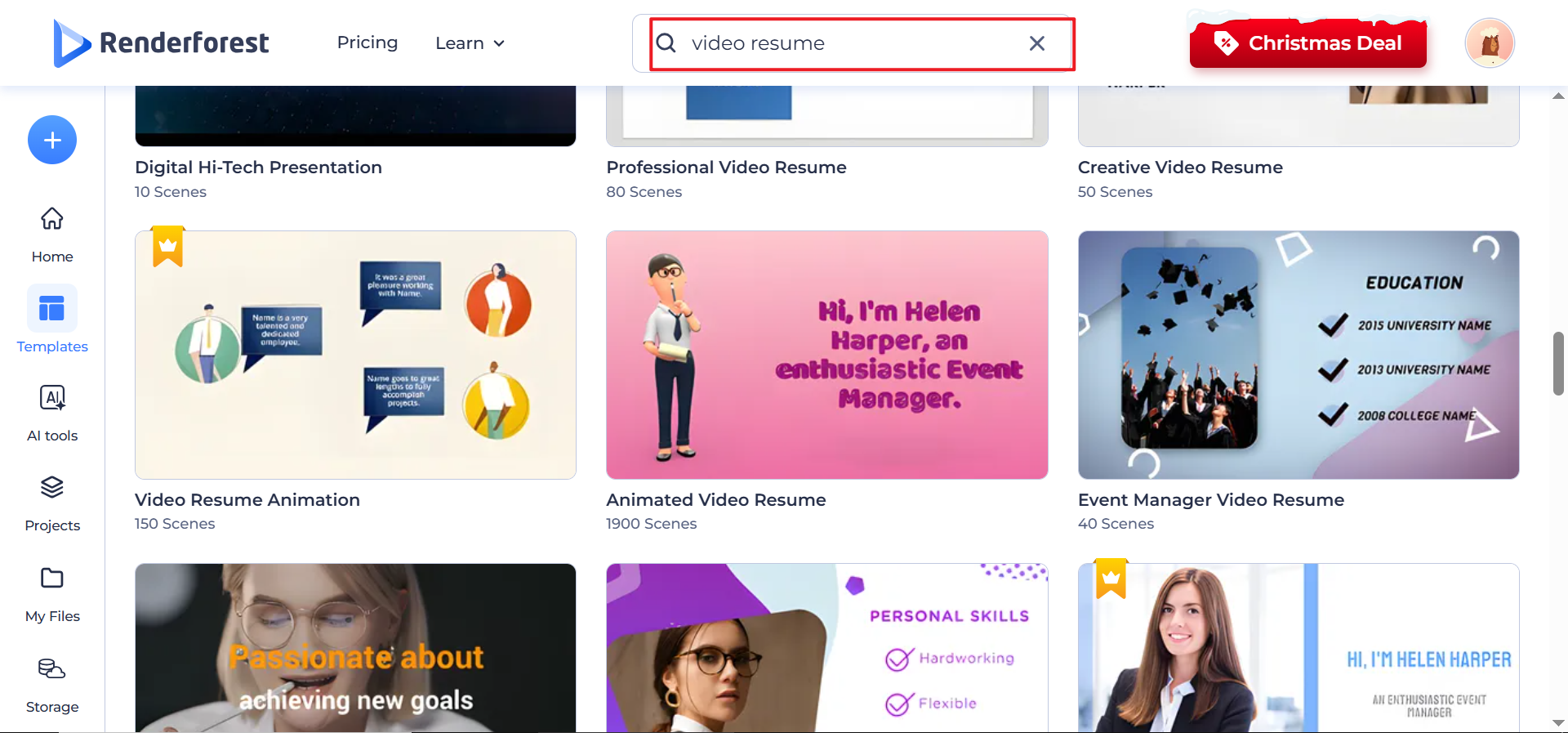Open the user profile avatar
1568x733 pixels.
(1489, 43)
